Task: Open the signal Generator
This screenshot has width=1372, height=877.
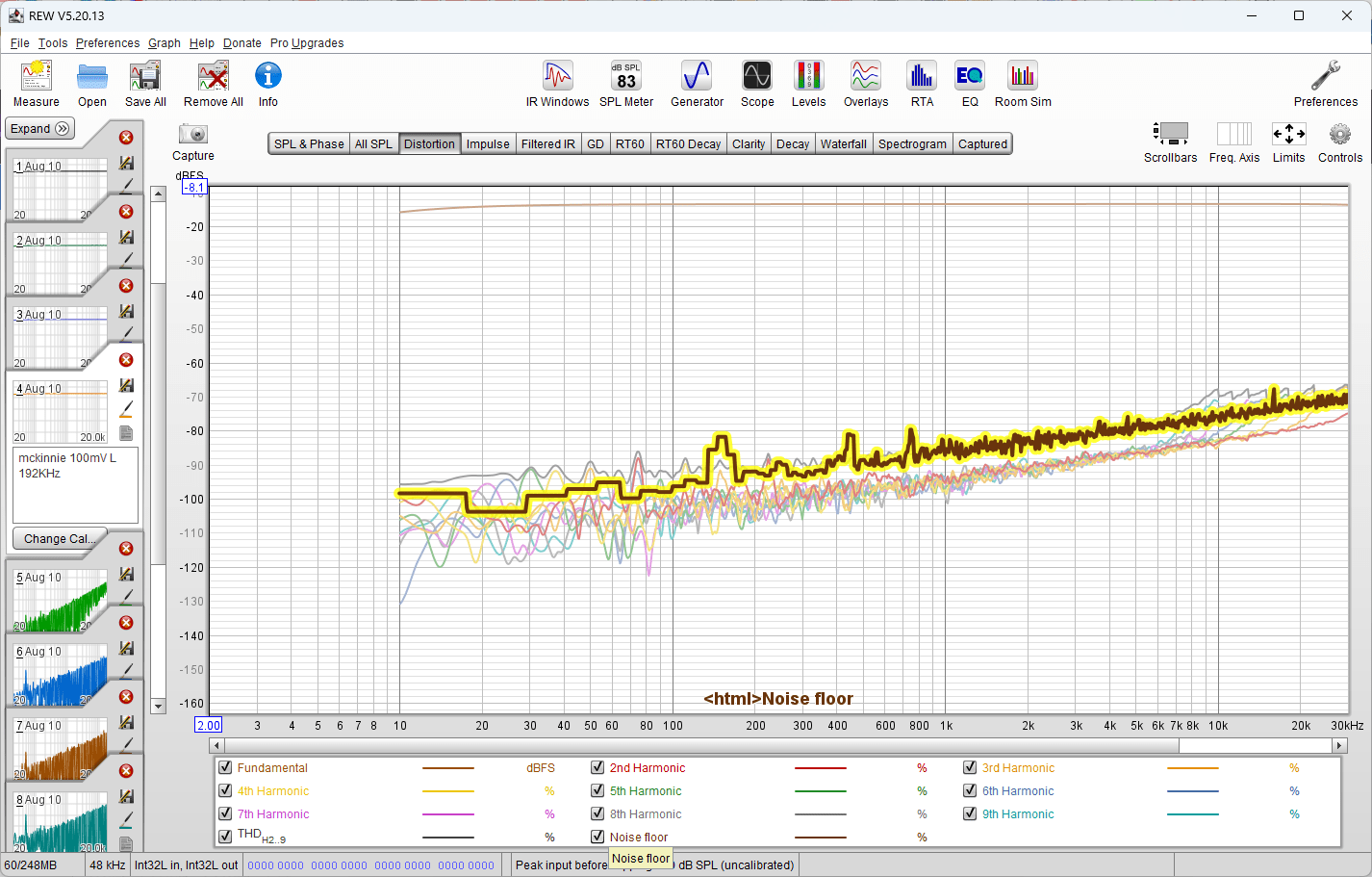Action: point(697,84)
